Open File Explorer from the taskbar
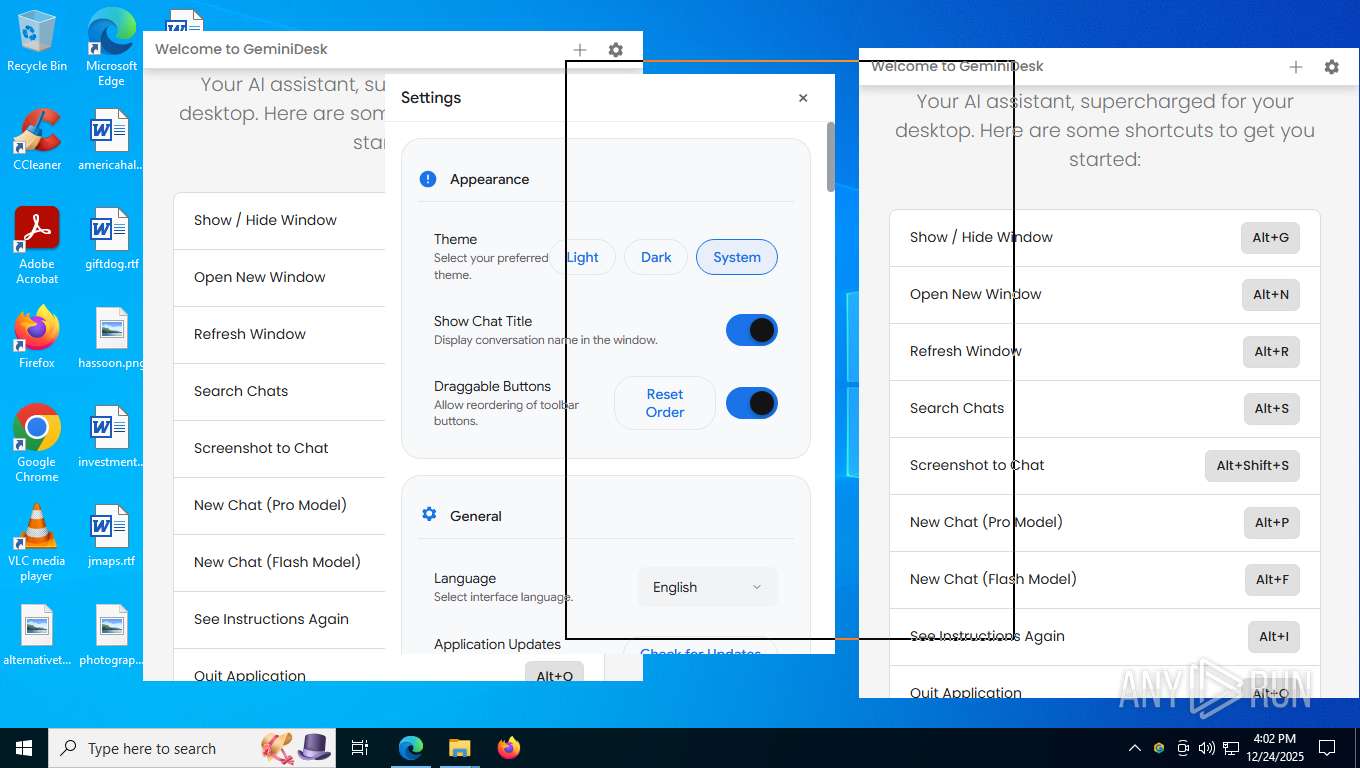 point(459,748)
